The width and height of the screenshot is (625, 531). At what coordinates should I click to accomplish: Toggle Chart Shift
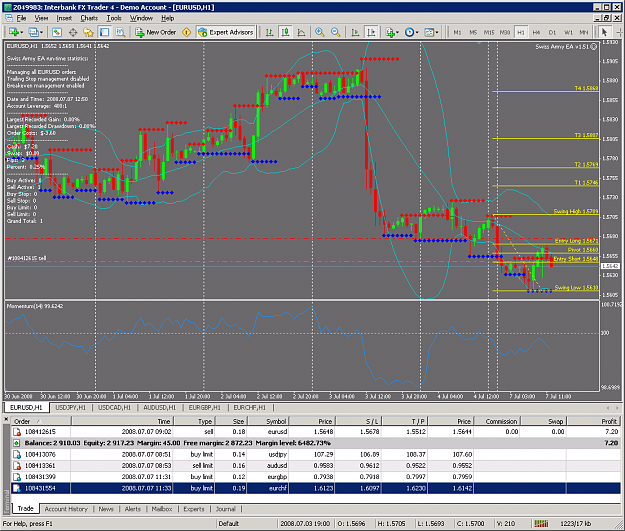coord(371,32)
